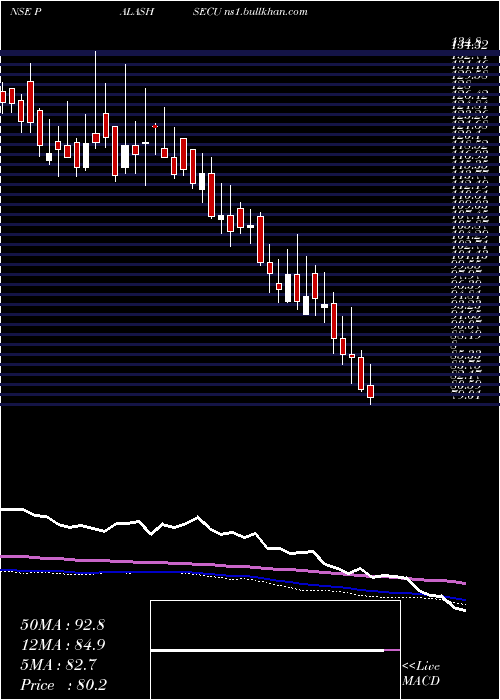Click the ALASH symbol text in header
Image resolution: width=500 pixels, height=700 pixels.
pos(137,12)
